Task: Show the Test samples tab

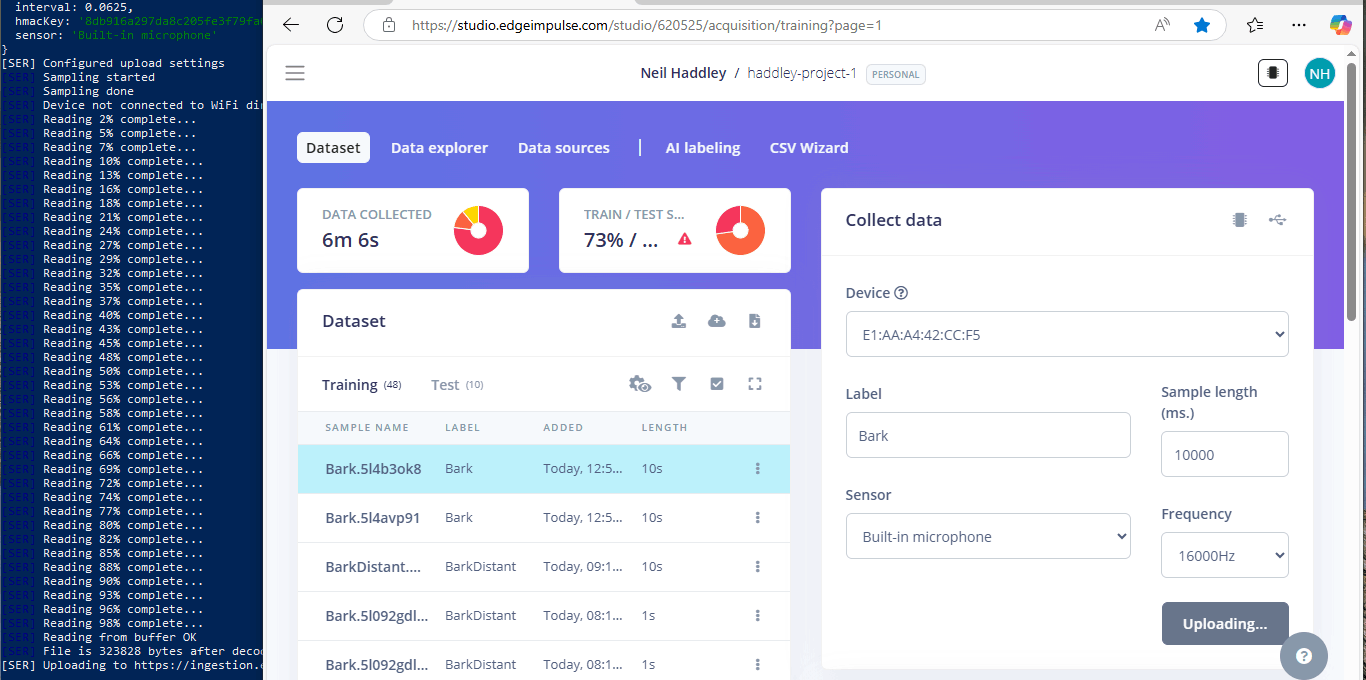Action: (x=457, y=385)
